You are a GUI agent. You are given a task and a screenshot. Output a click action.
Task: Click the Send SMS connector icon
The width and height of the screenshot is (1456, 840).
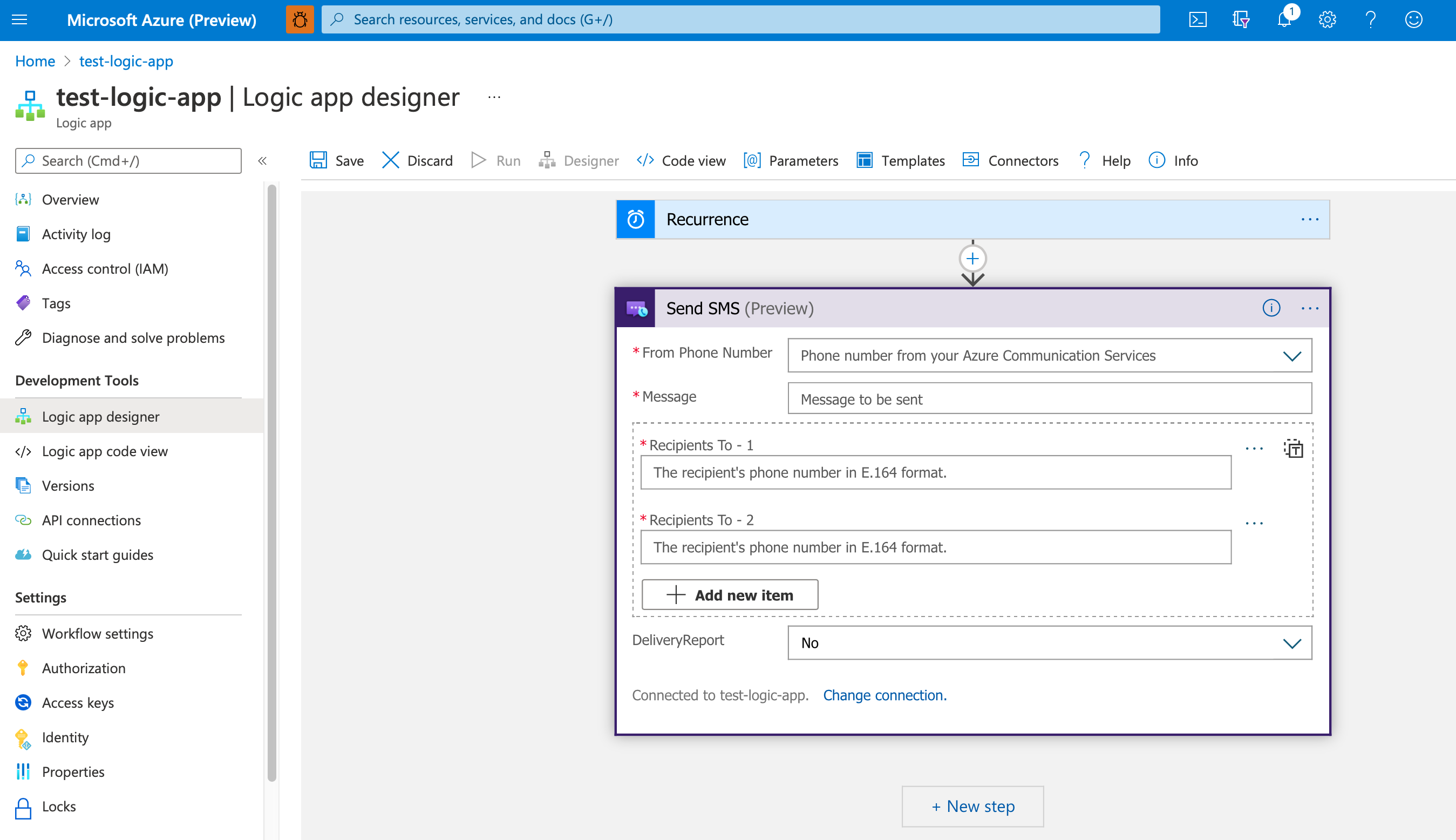[x=637, y=308]
